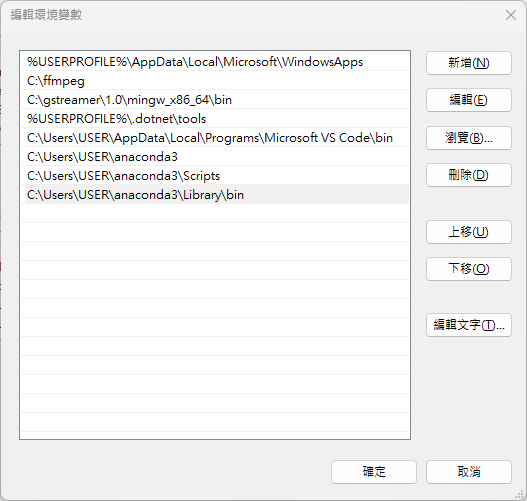Select the C:\Users\USER\anaconda3 entry
This screenshot has width=527, height=501.
point(215,157)
